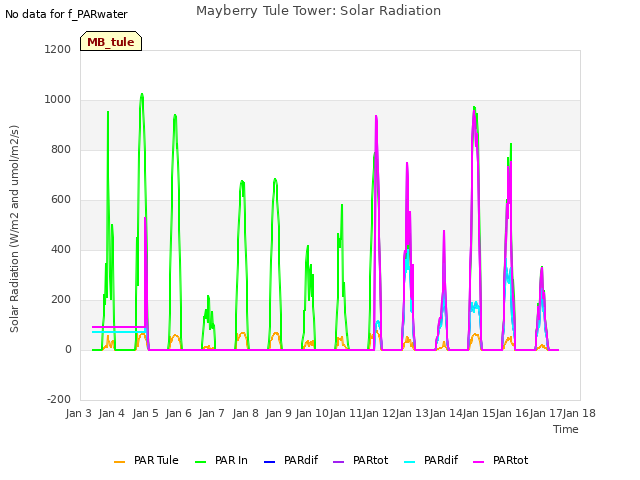
Task: Click the 'Jan 8' x-axis tick label
Action: [246, 413]
